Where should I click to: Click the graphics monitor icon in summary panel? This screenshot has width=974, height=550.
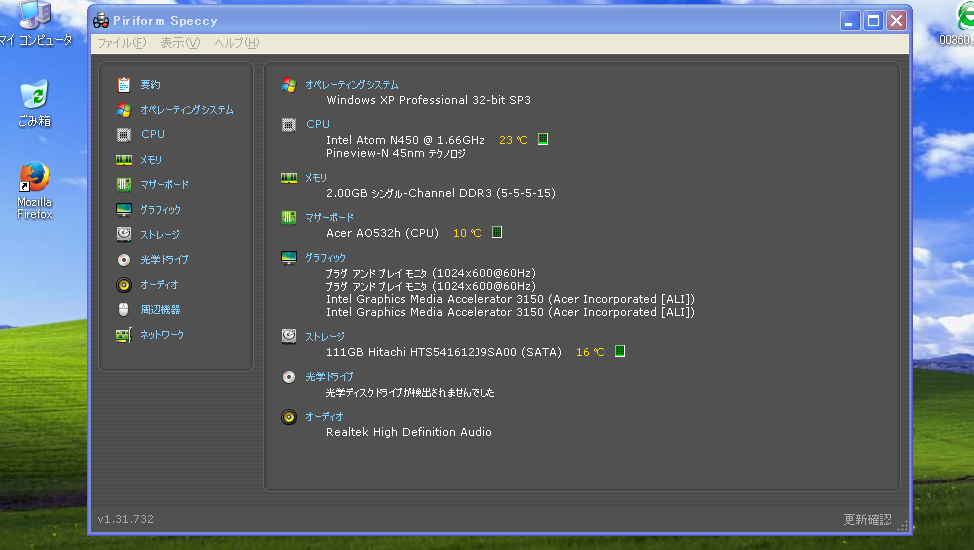pos(289,258)
